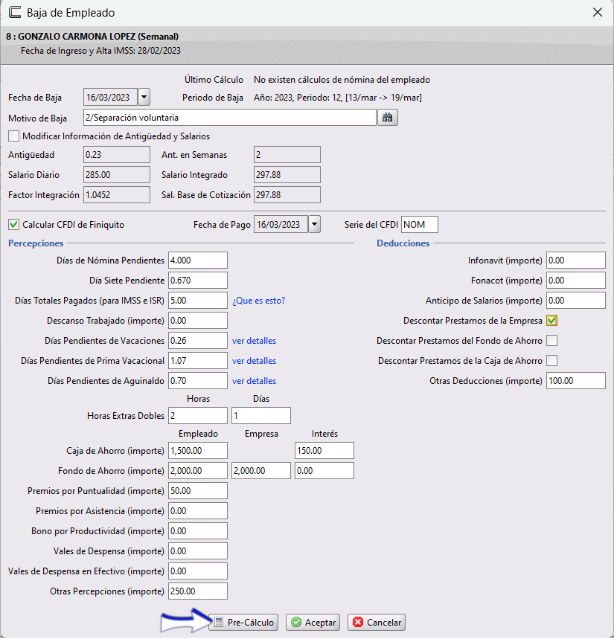The height and width of the screenshot is (638, 614).
Task: Click the Motivo de Baja text field
Action: point(230,118)
